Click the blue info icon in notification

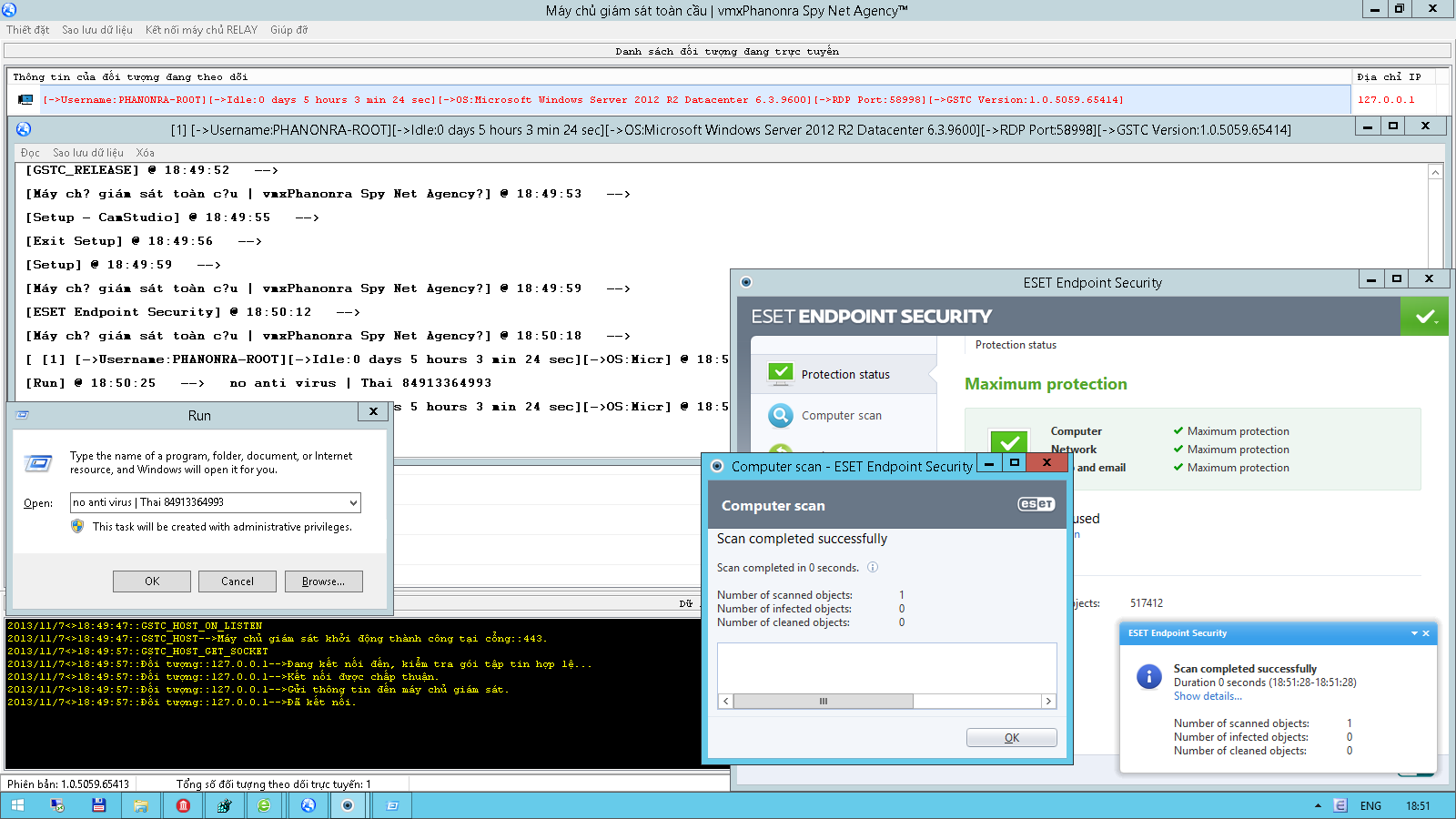click(1149, 676)
